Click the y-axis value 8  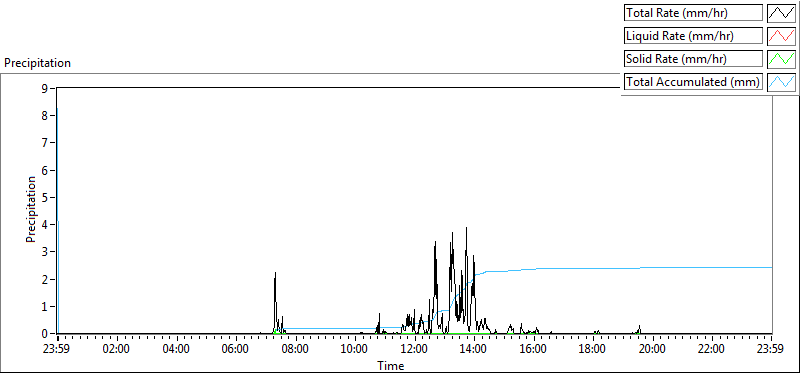[x=45, y=116]
